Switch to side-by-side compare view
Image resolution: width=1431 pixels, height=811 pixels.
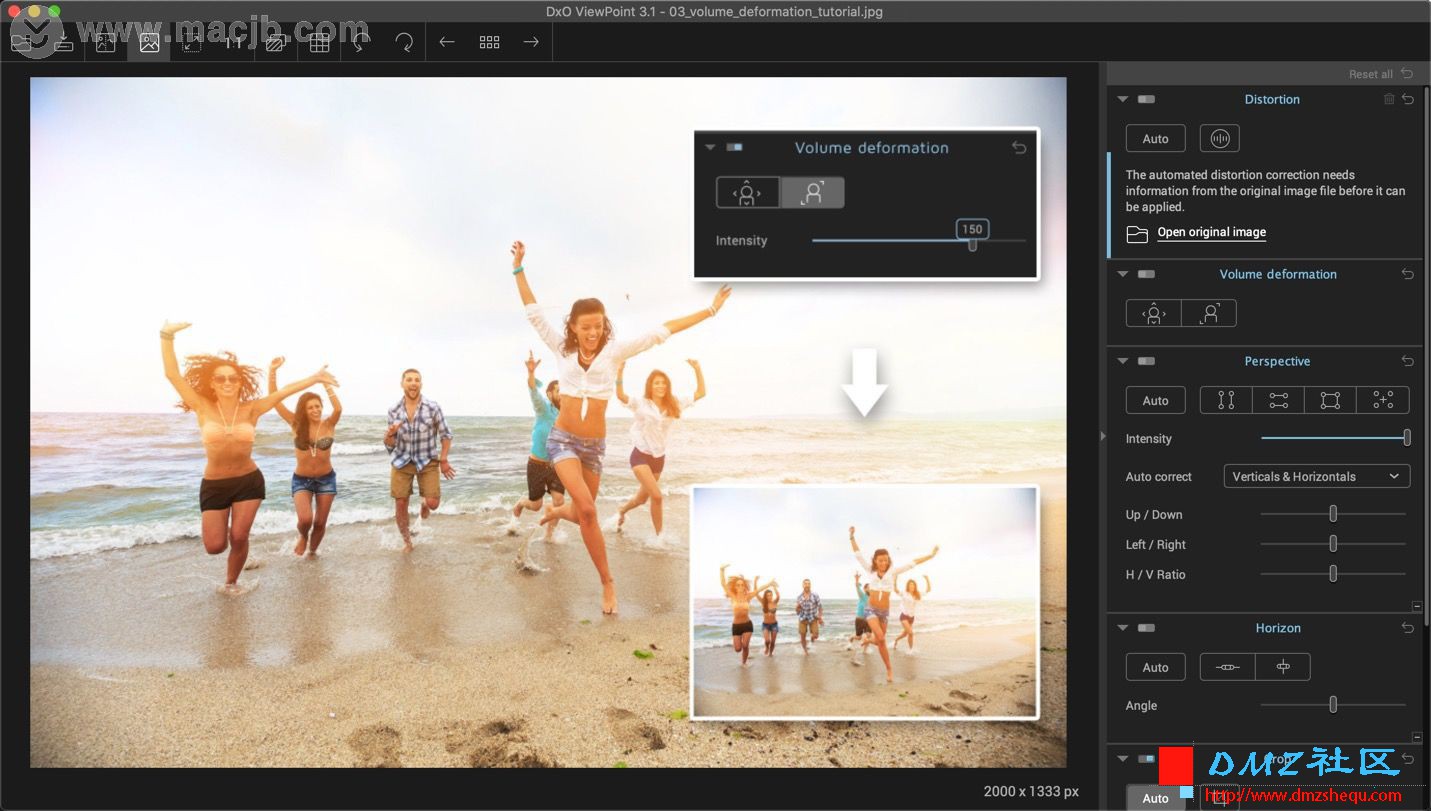(106, 42)
